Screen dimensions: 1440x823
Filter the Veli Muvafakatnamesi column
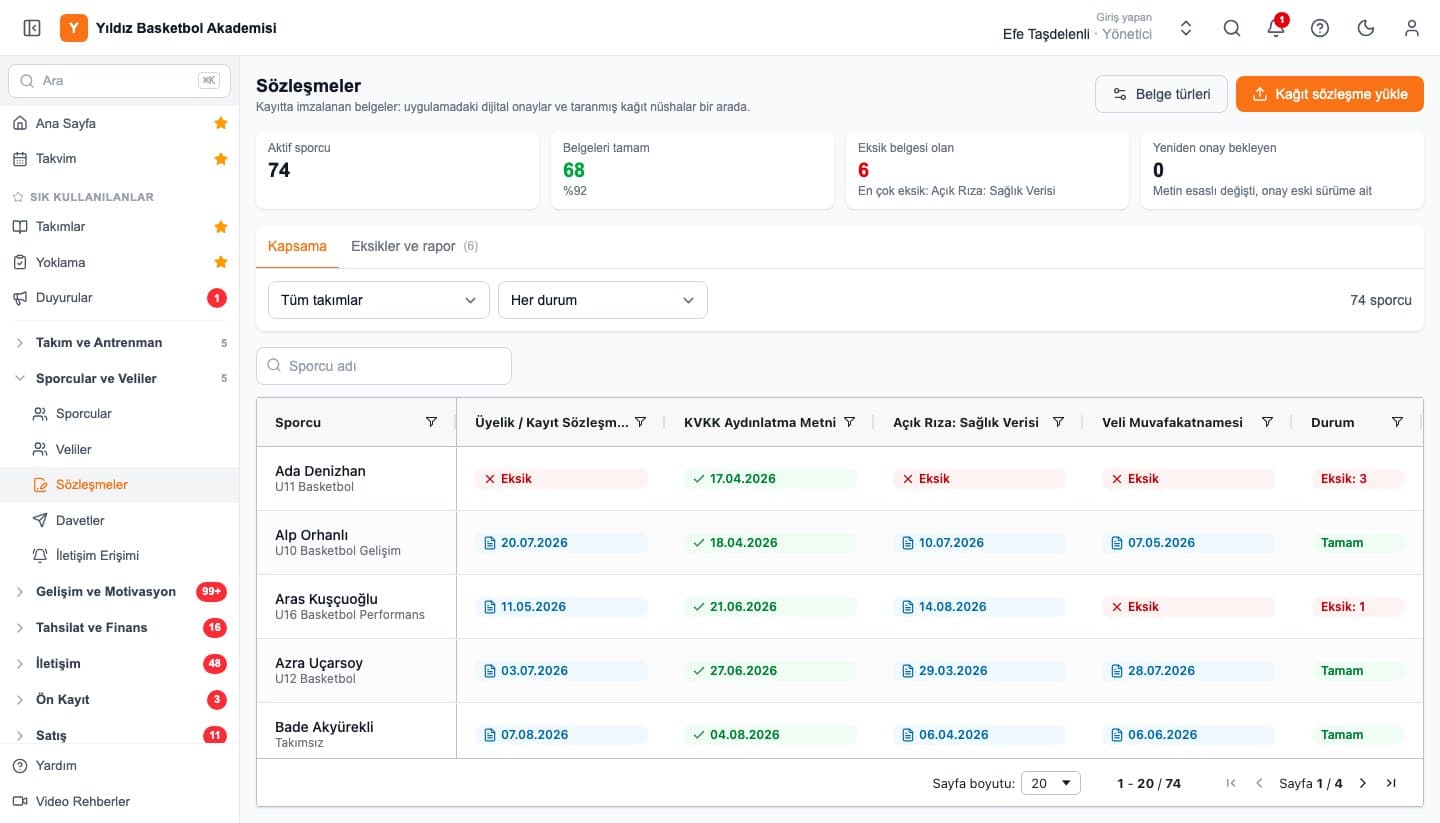click(1267, 422)
